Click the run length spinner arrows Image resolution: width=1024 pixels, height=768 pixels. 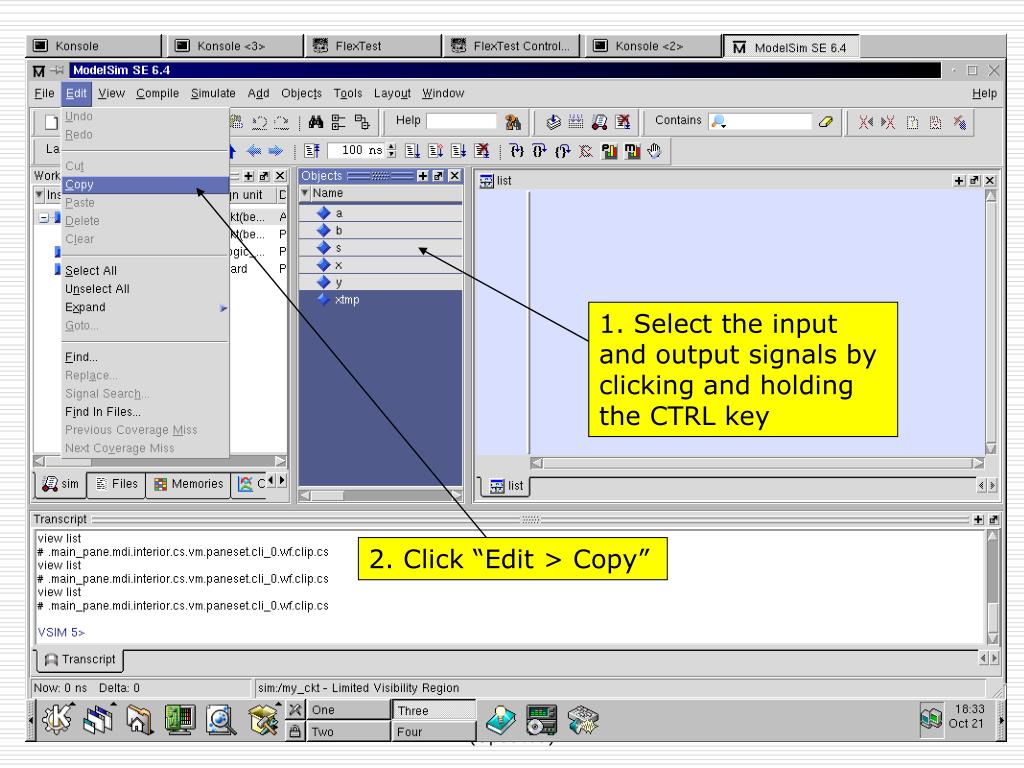391,151
